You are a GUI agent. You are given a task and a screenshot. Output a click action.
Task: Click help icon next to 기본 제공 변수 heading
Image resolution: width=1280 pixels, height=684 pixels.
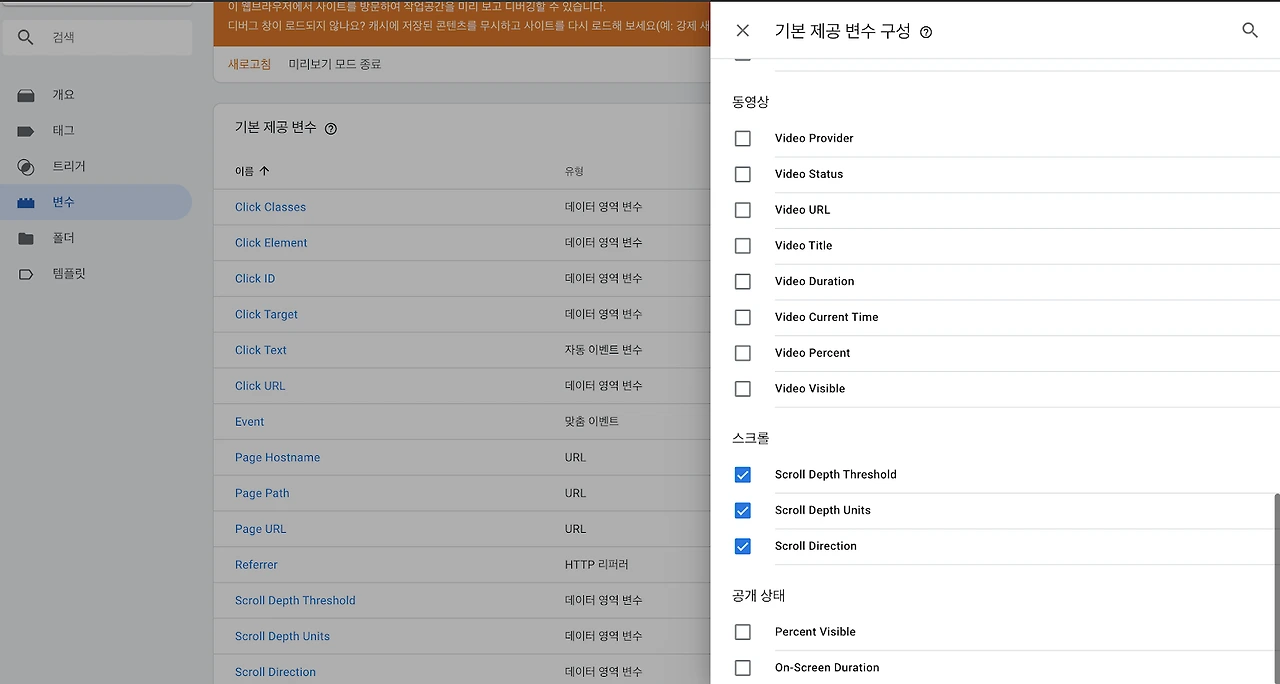[331, 128]
